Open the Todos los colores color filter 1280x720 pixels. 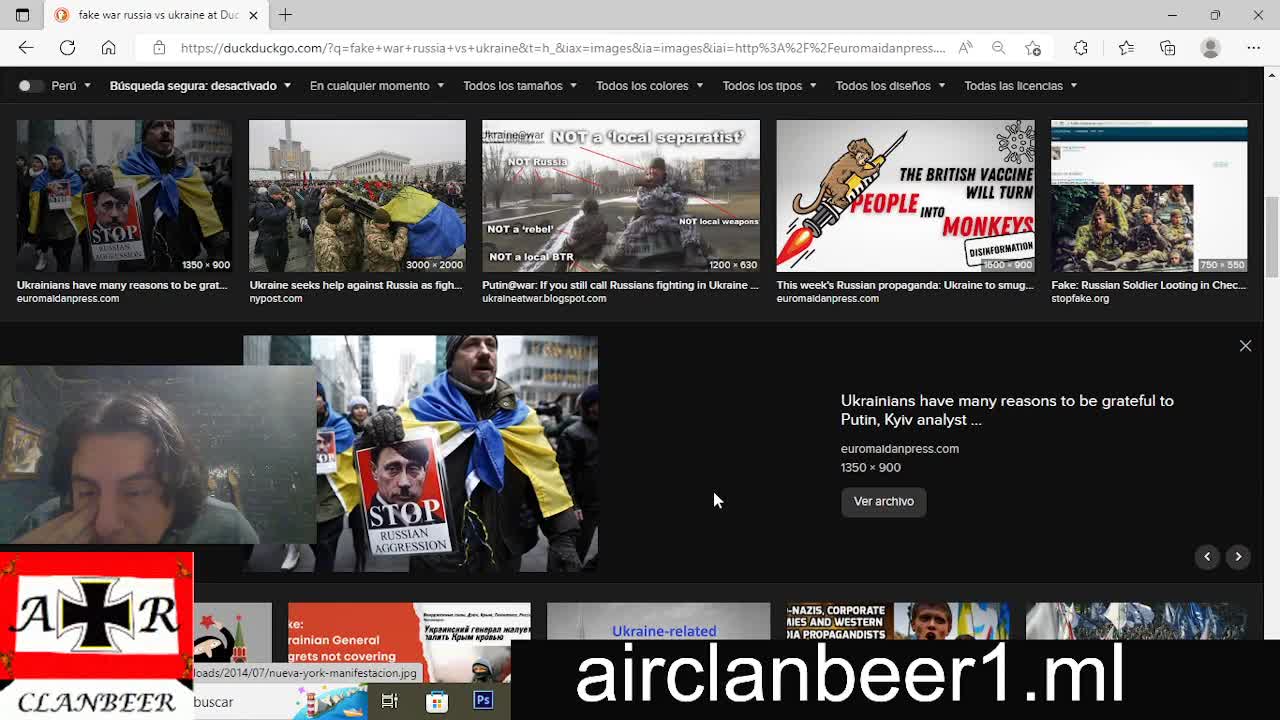click(649, 86)
